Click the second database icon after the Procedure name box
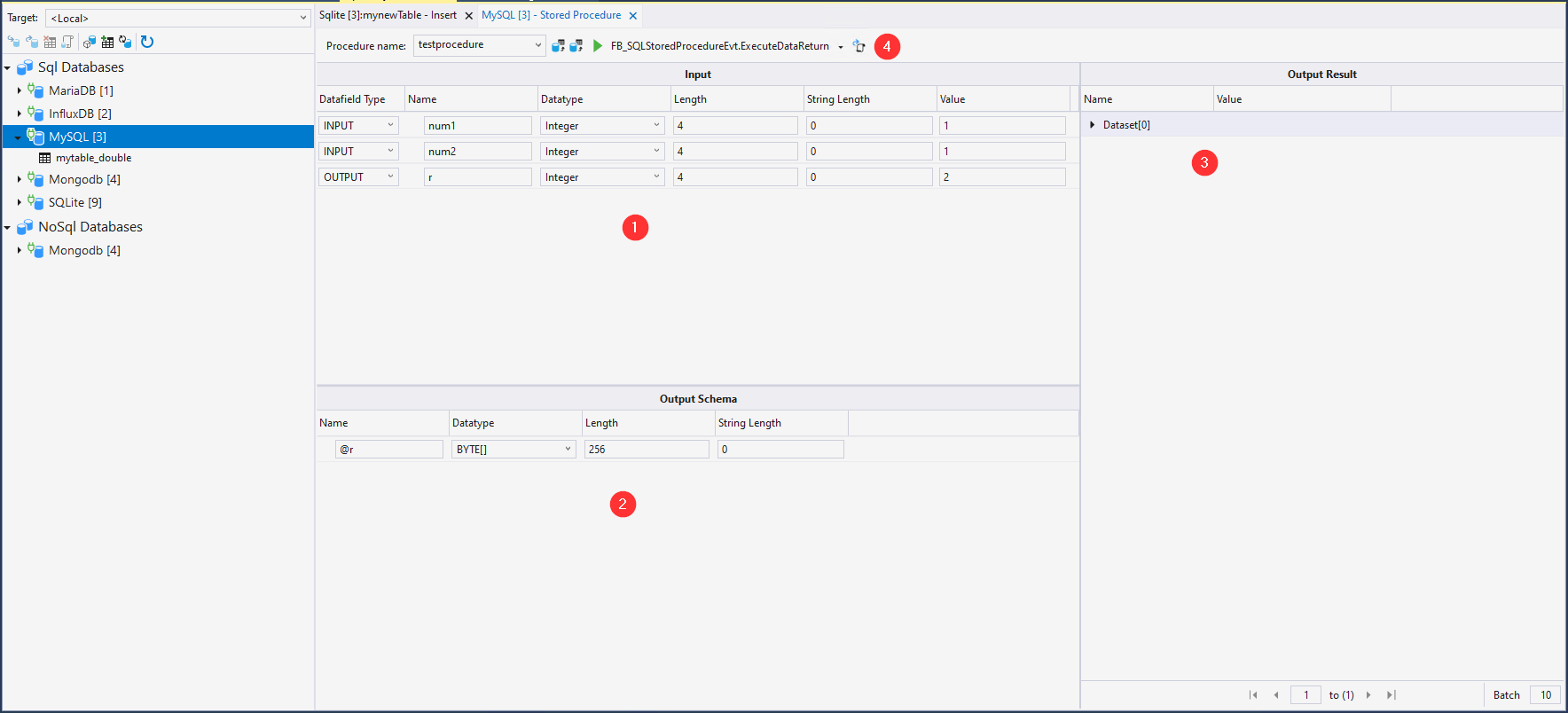 [576, 45]
